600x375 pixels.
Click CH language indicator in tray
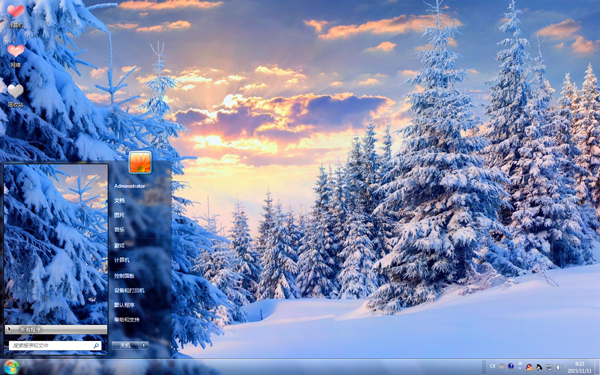(x=492, y=366)
